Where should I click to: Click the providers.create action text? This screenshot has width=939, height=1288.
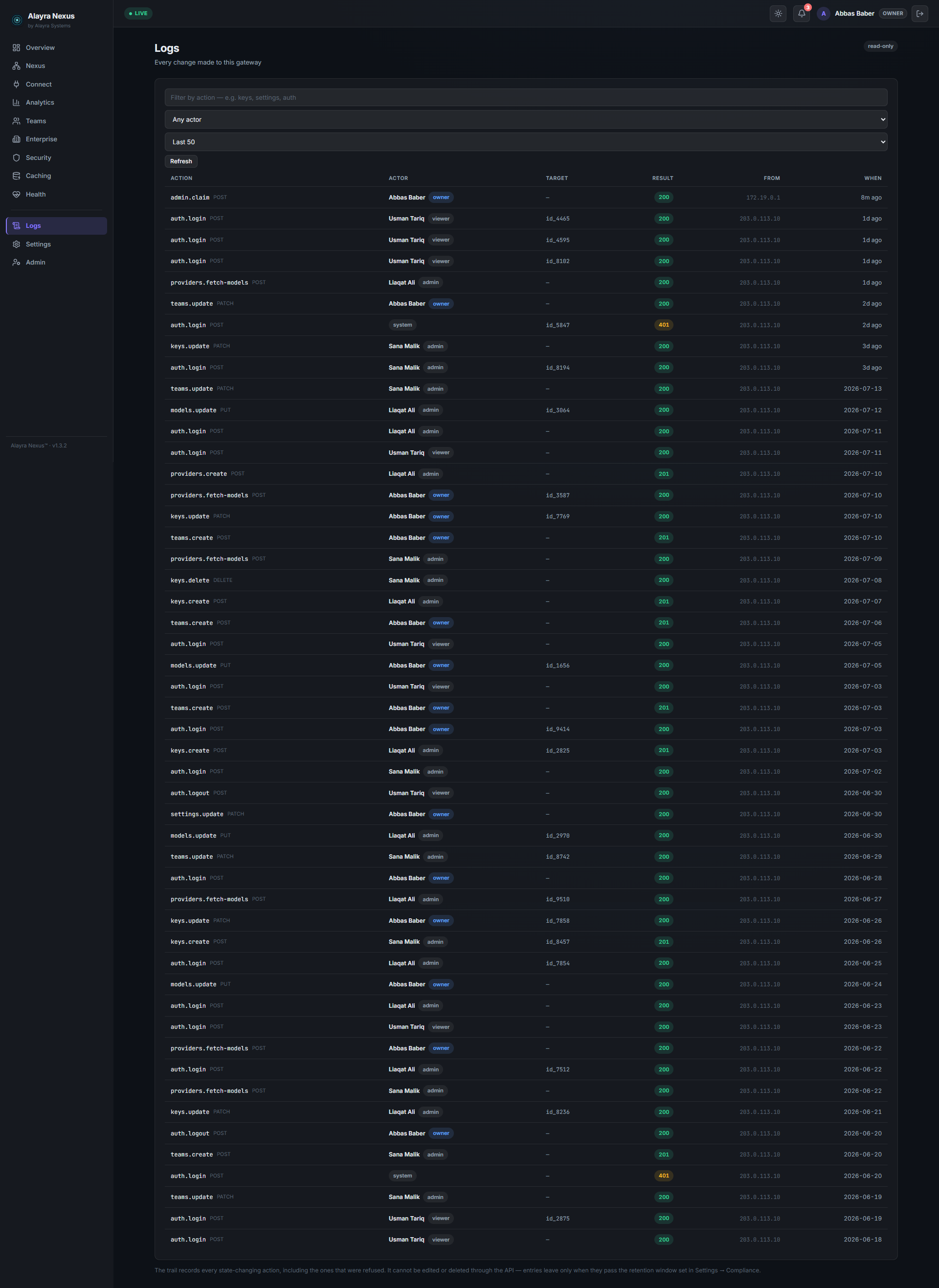point(199,474)
